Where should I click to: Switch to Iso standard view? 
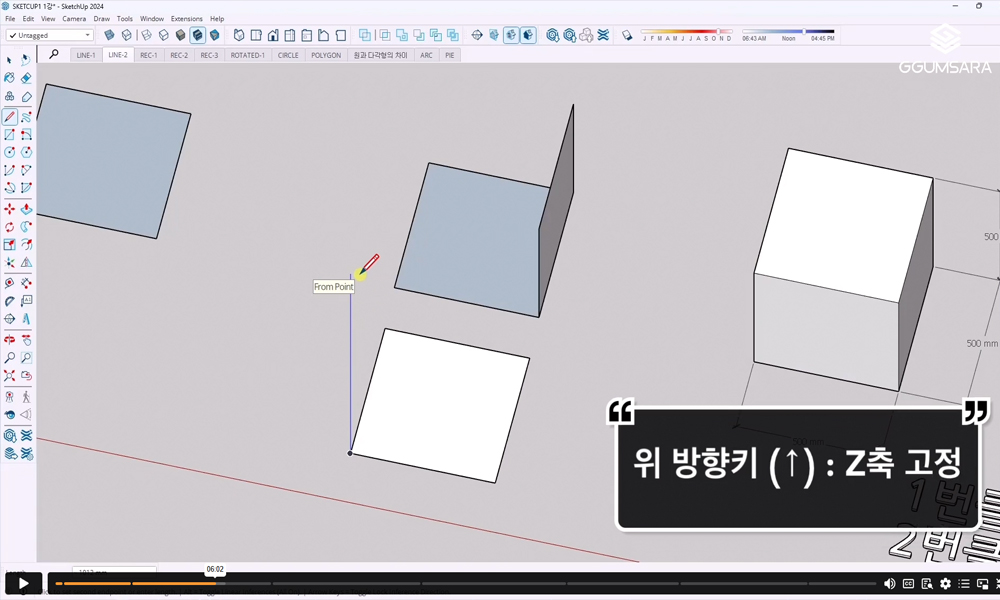(x=239, y=35)
